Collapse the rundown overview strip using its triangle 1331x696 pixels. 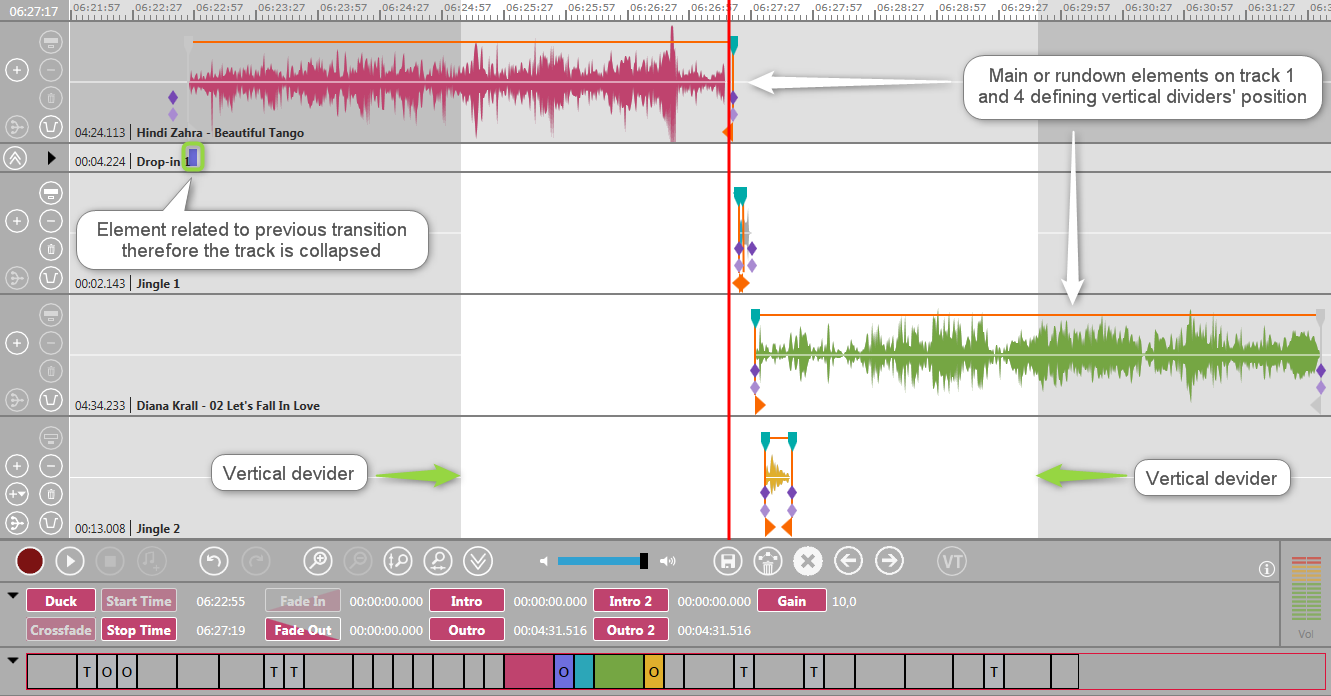click(x=13, y=660)
